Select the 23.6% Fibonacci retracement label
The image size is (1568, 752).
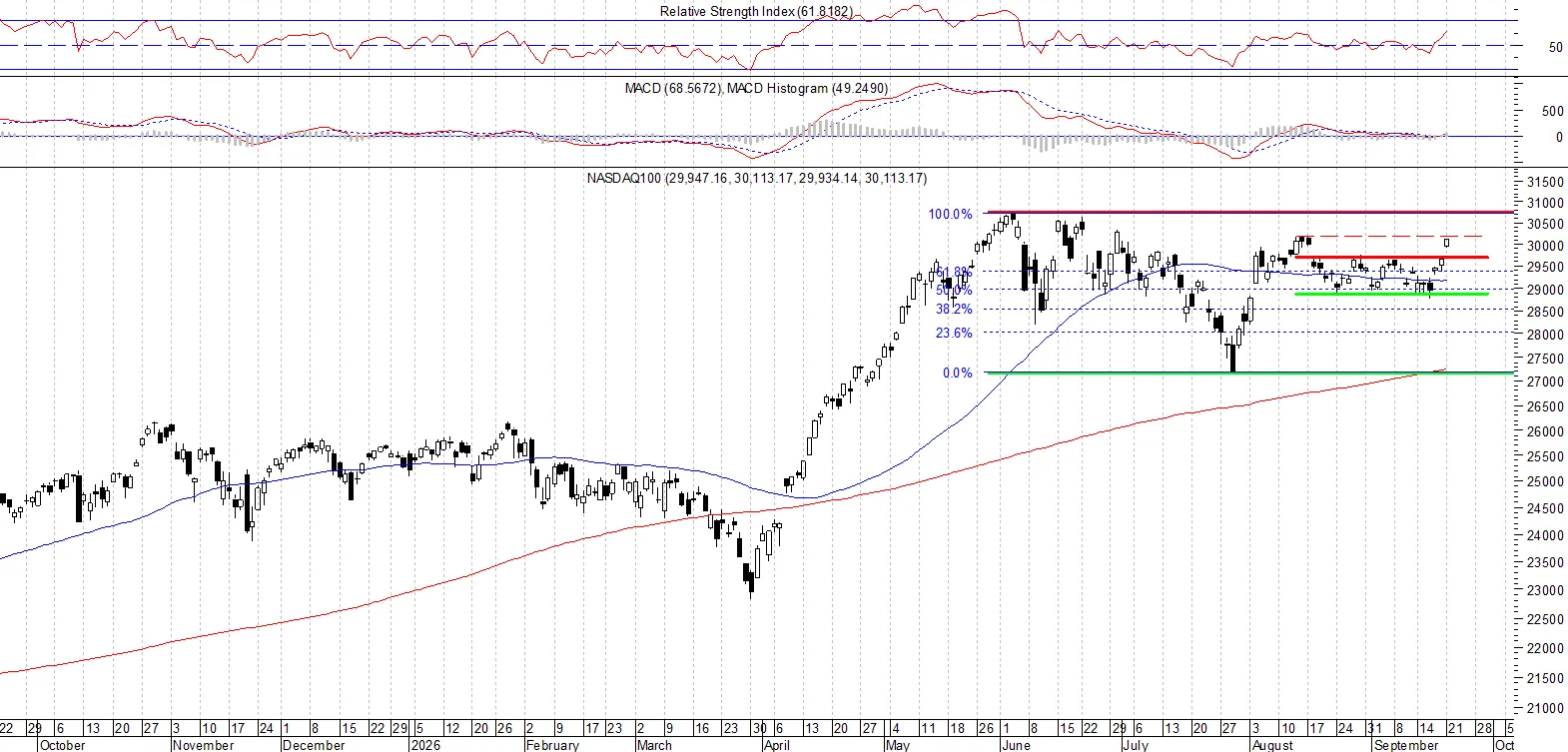[x=954, y=334]
